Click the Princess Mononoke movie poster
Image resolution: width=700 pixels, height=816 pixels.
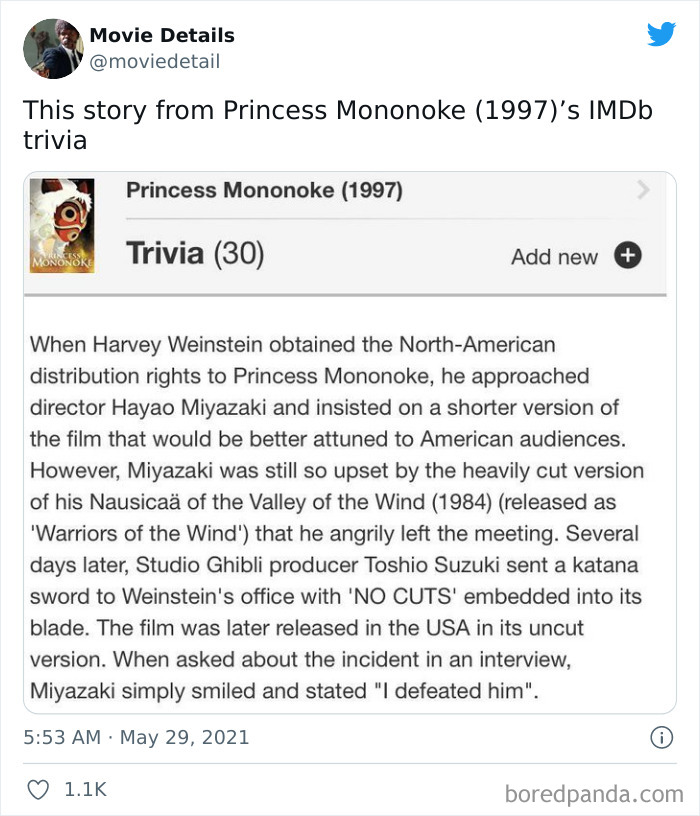62,225
